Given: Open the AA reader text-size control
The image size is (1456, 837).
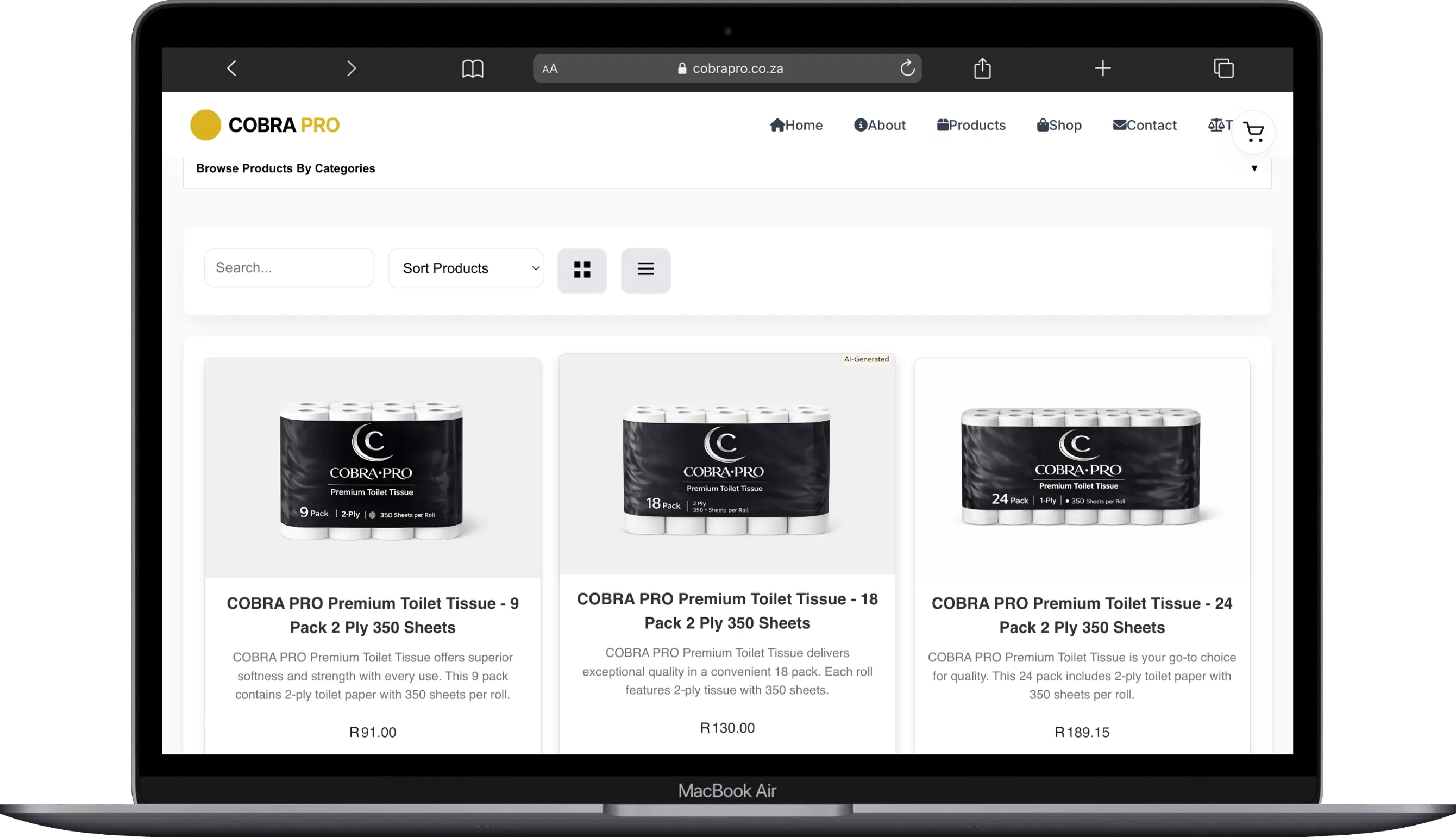Looking at the screenshot, I should click(x=550, y=69).
